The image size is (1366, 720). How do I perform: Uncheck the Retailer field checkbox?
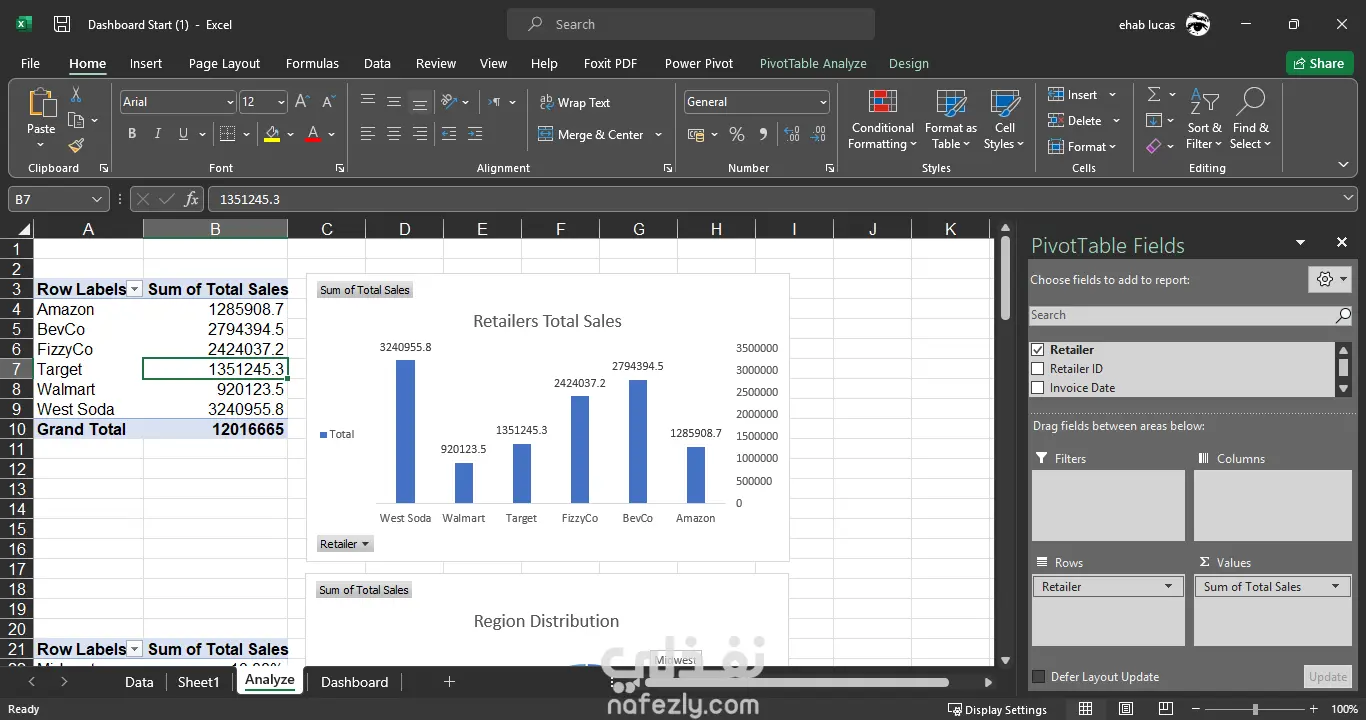click(x=1038, y=350)
